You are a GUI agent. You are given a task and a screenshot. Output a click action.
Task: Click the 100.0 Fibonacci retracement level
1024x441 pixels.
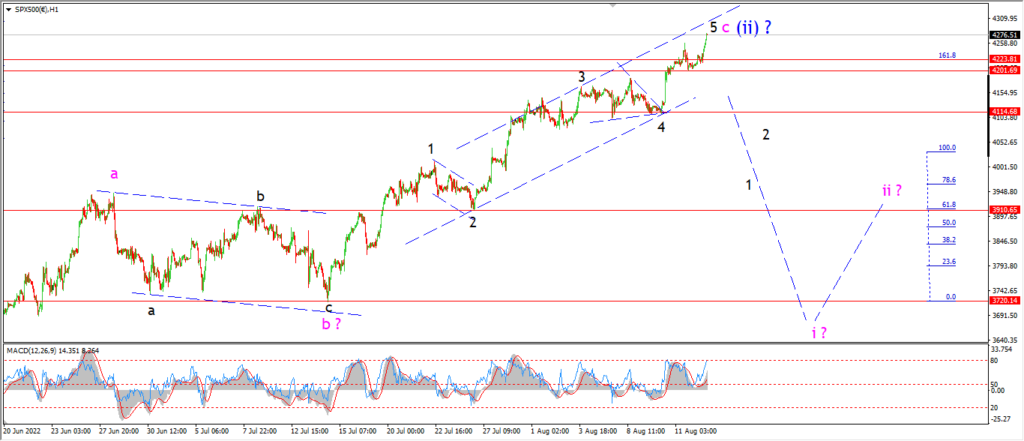(x=948, y=148)
